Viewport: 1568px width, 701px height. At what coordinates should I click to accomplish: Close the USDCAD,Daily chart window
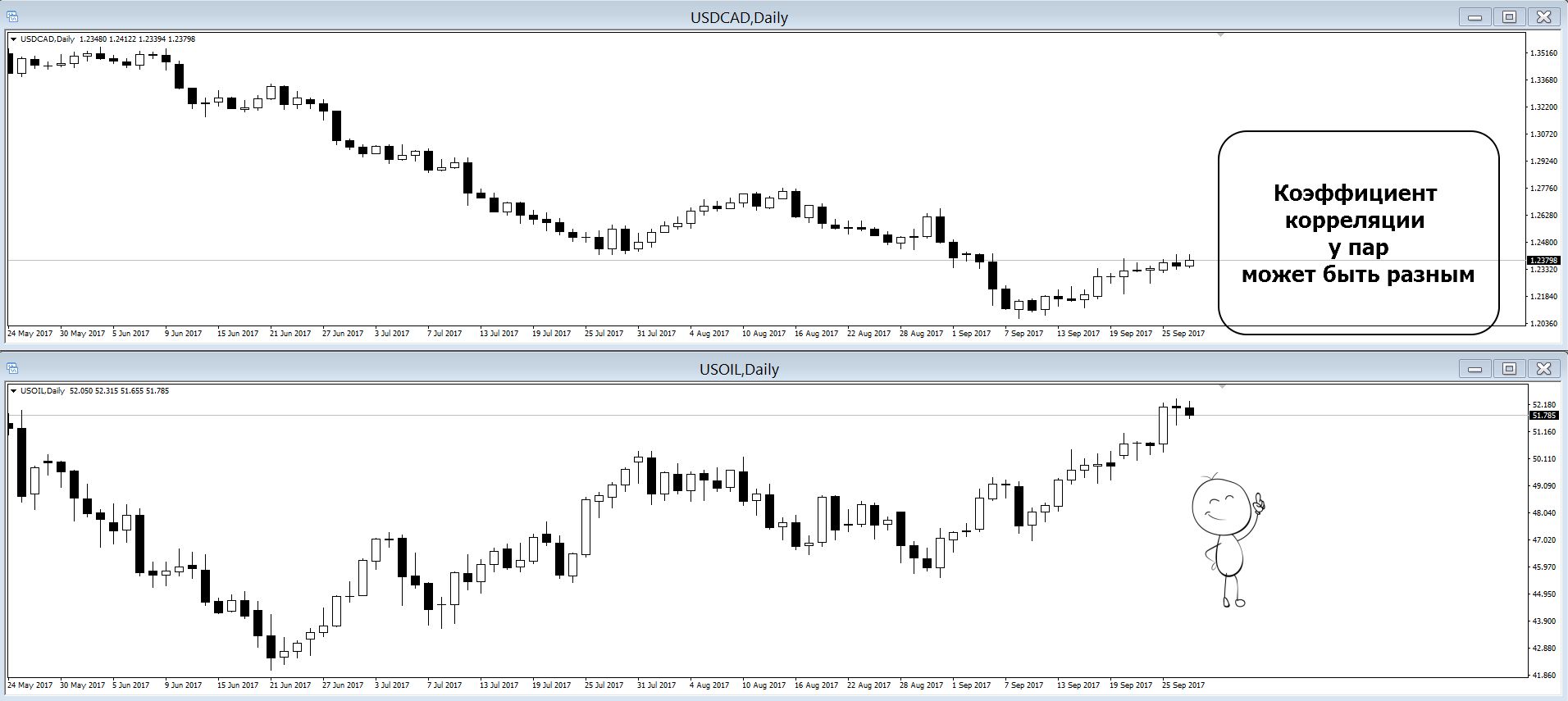(1543, 17)
